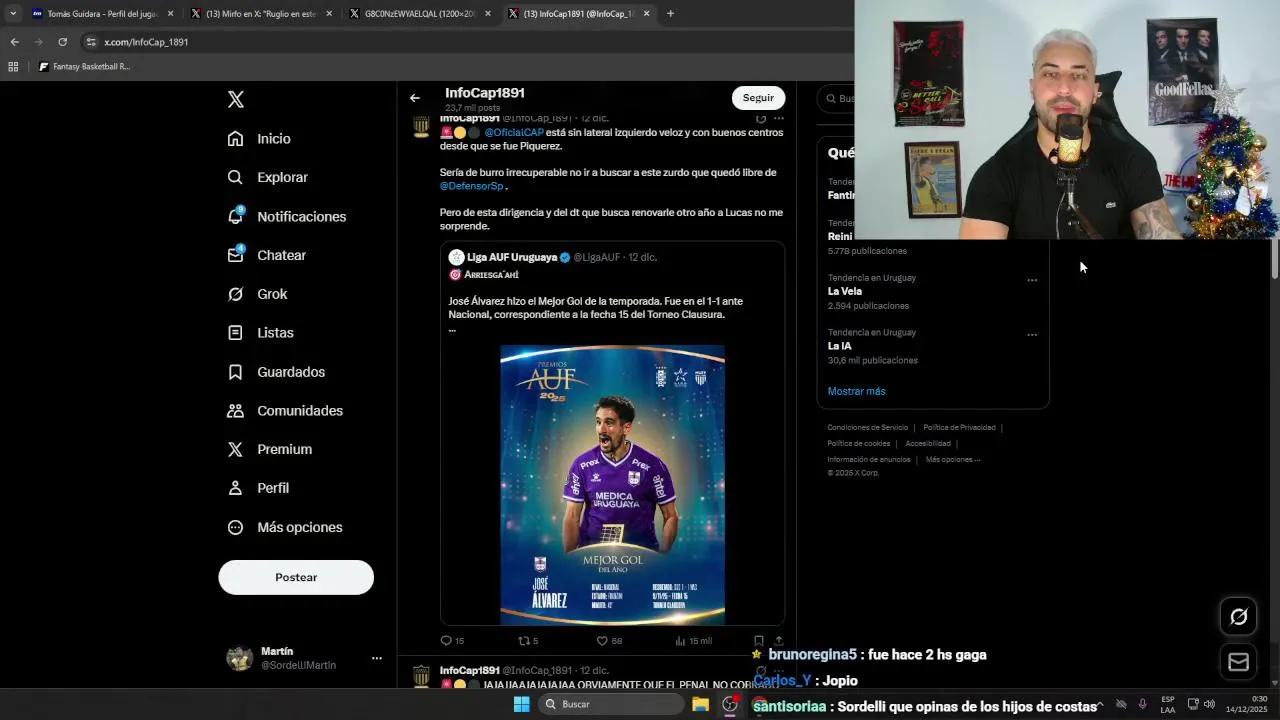Click the X search field
Screen dimensions: 1280x720
coord(836,98)
